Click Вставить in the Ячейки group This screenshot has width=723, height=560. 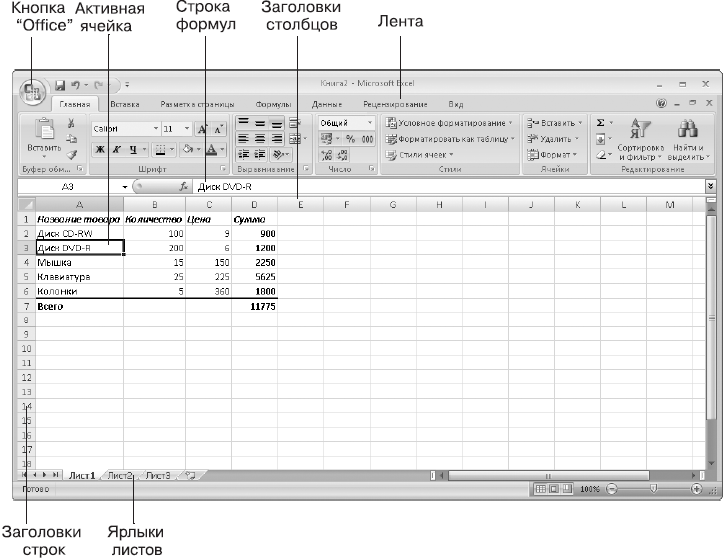(555, 123)
